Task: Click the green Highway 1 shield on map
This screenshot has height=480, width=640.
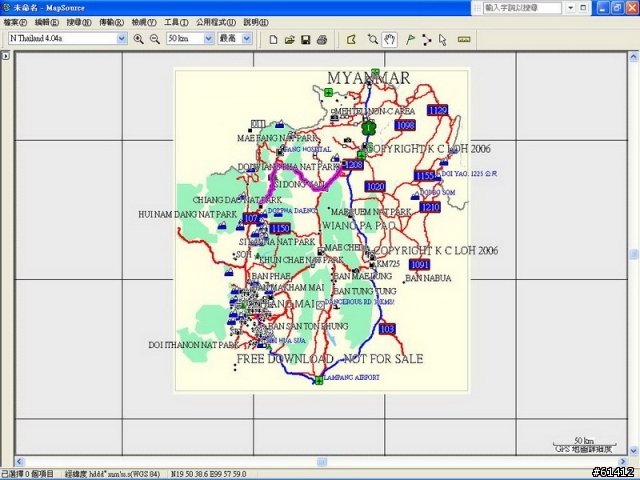Action: (369, 128)
